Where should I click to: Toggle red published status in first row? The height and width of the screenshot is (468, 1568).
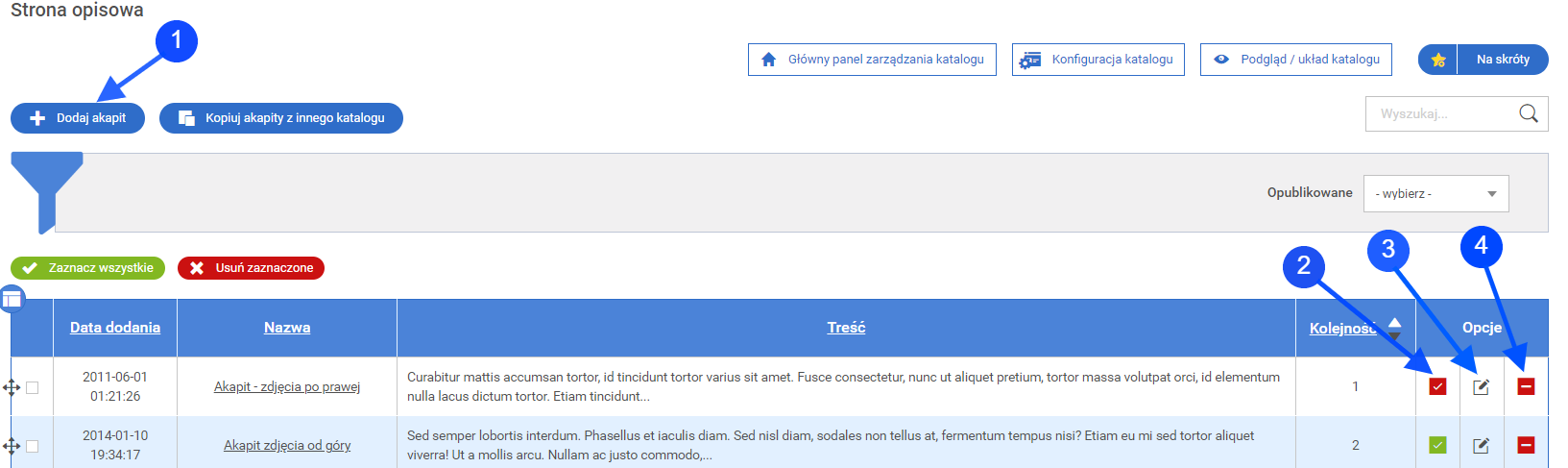(x=1437, y=386)
